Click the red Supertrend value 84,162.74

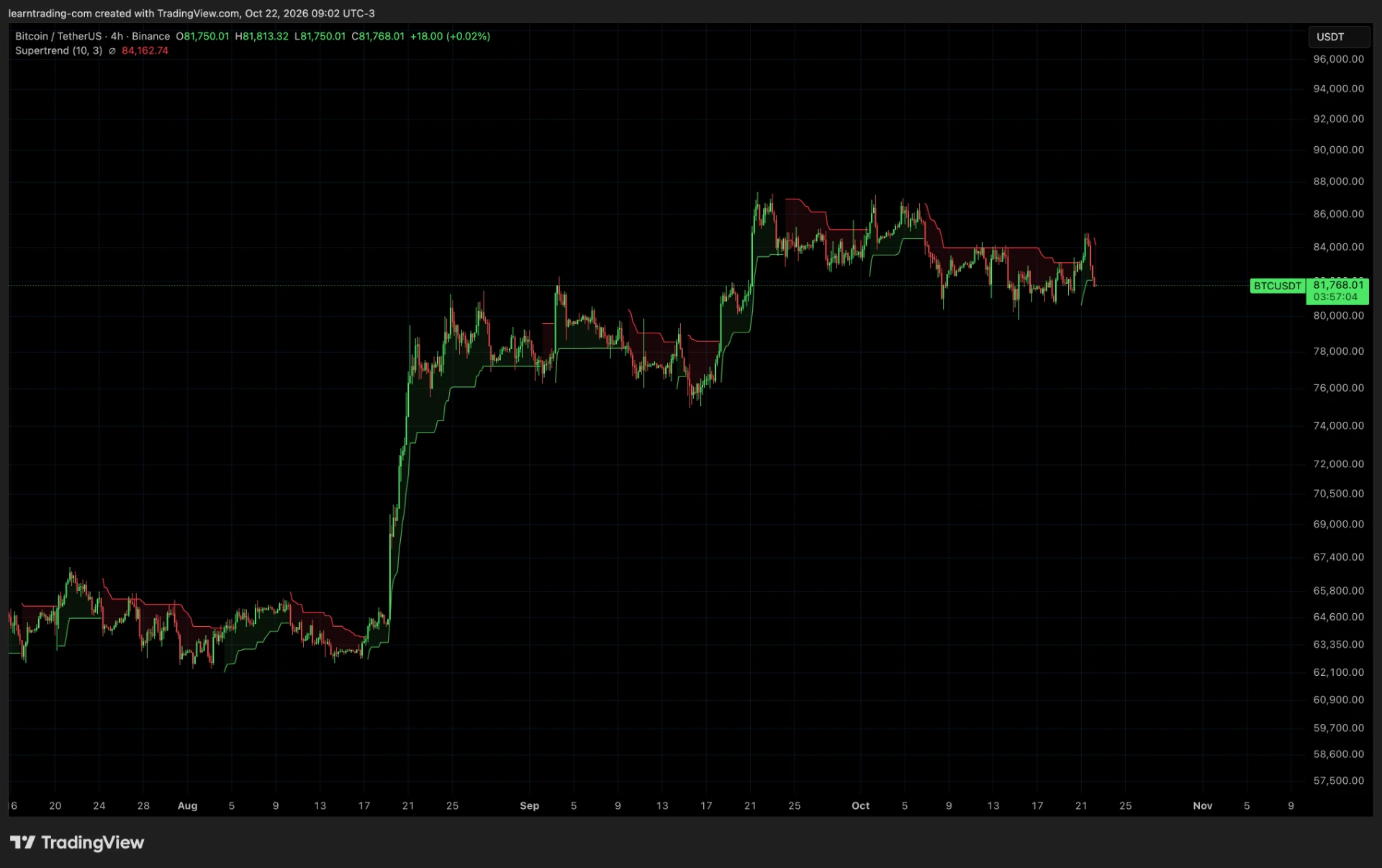145,50
